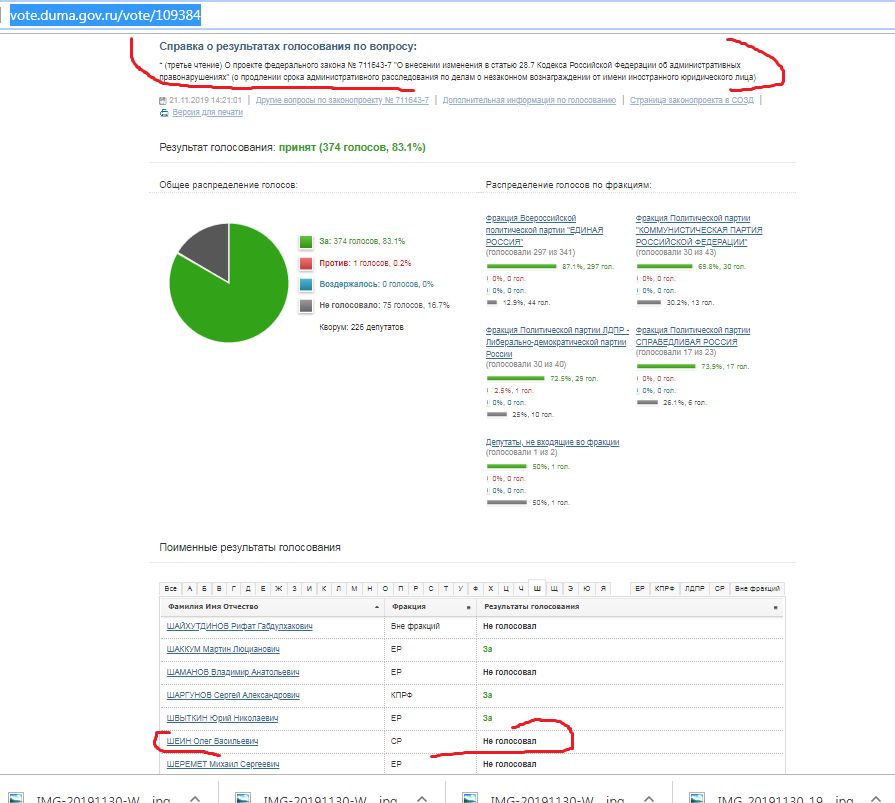Expand first downloaded IMG file chevron menu

(x=197, y=797)
